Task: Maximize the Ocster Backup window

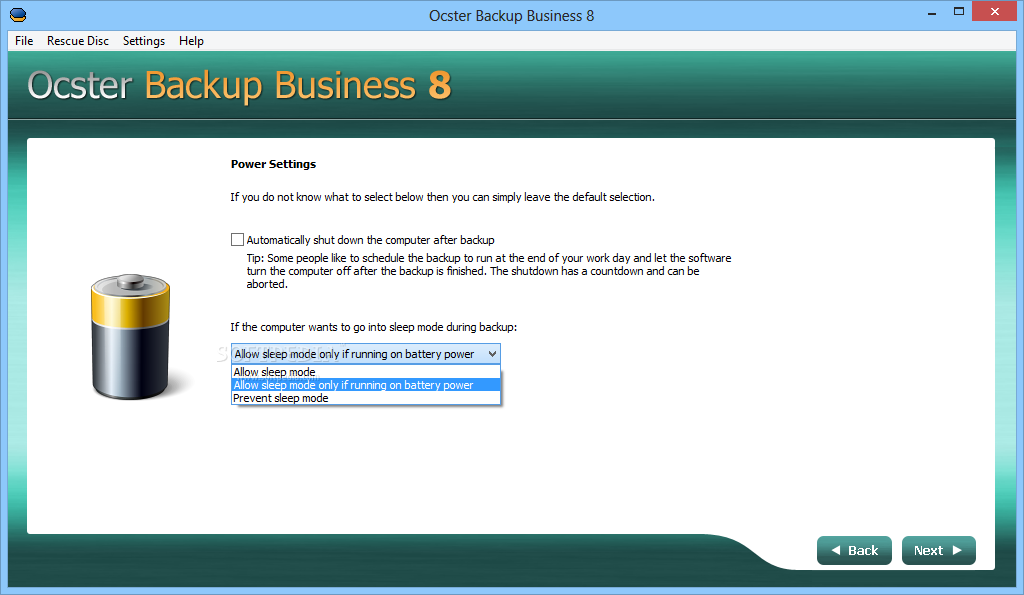Action: [x=959, y=12]
